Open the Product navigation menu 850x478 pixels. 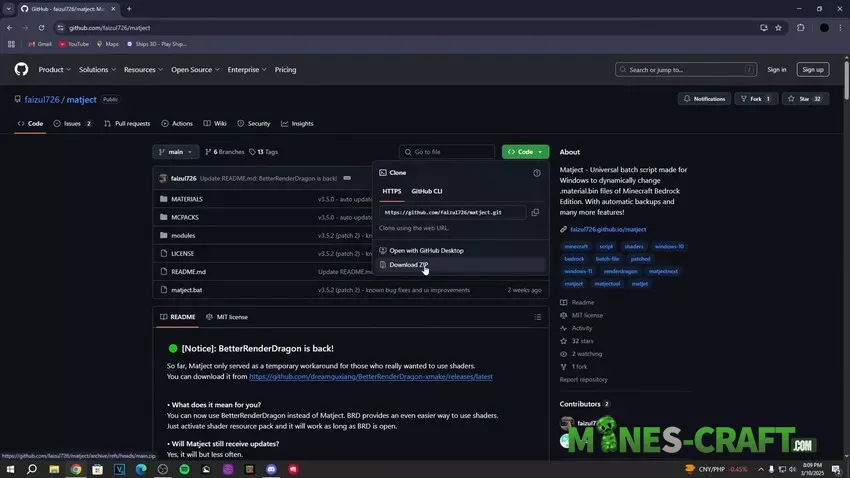pyautogui.click(x=54, y=70)
